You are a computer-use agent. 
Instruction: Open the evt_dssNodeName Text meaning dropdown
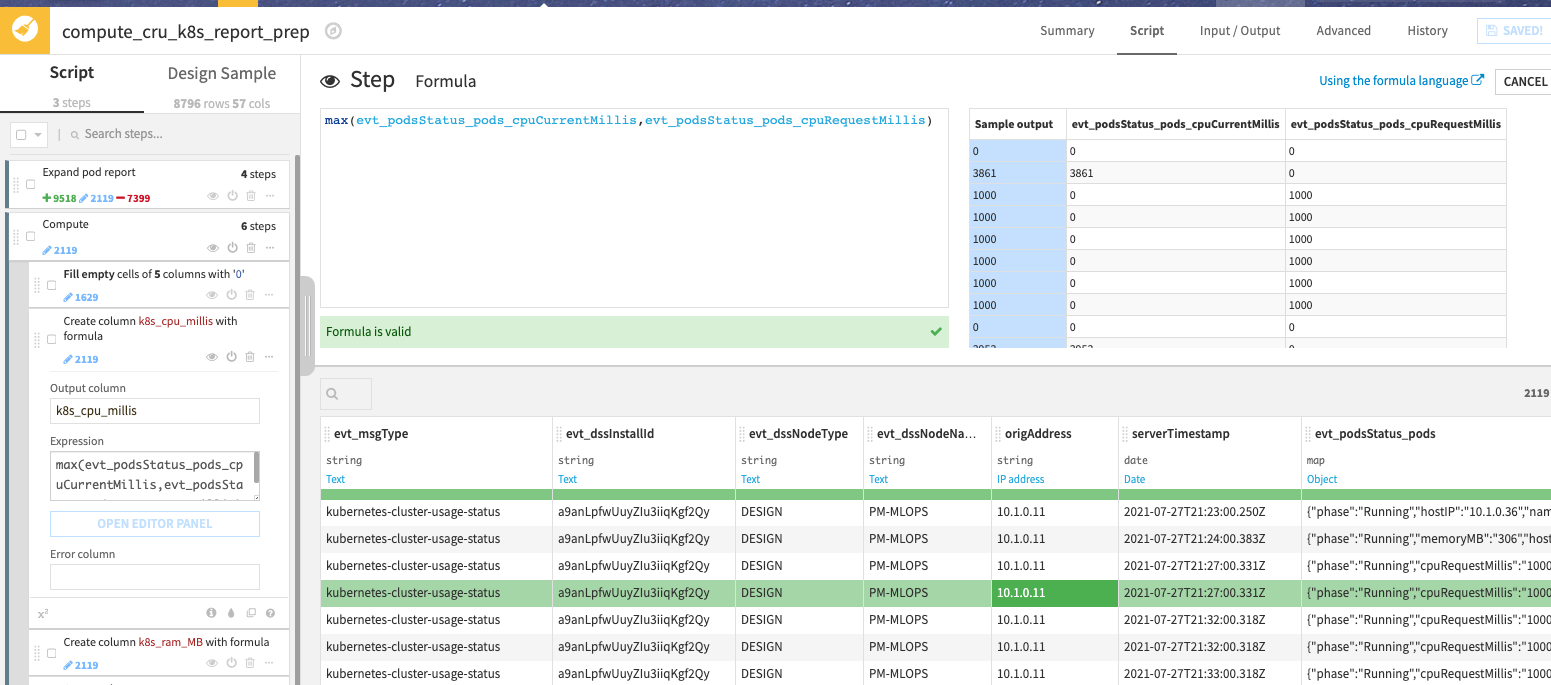coord(878,479)
